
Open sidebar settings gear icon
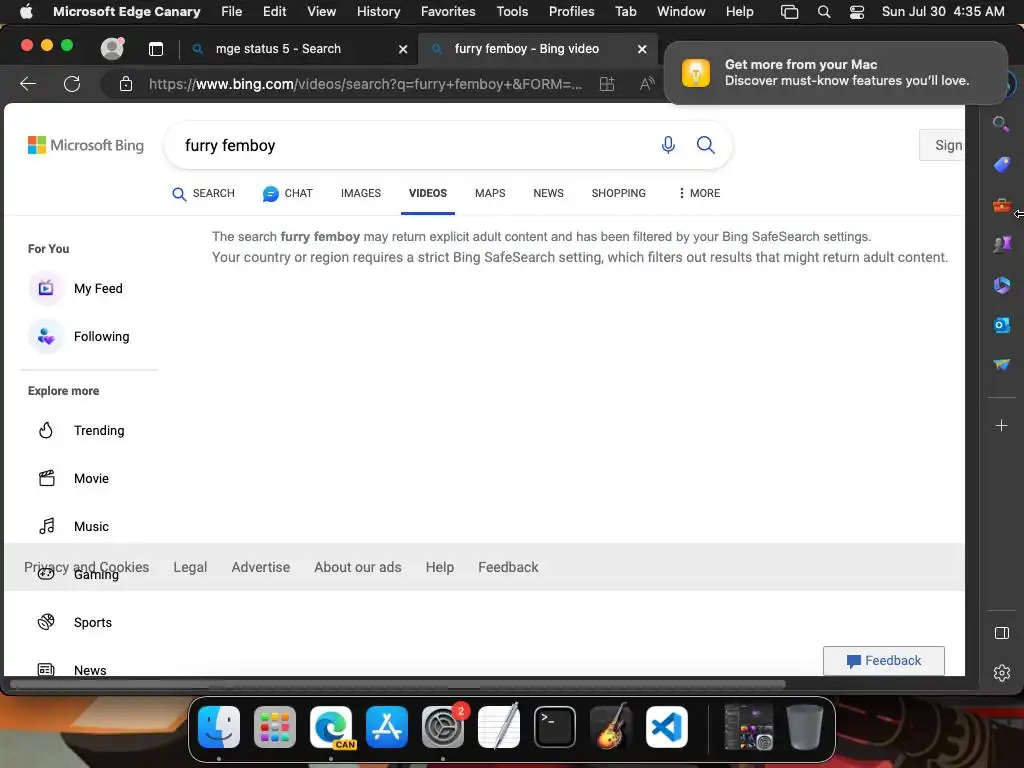(1001, 673)
